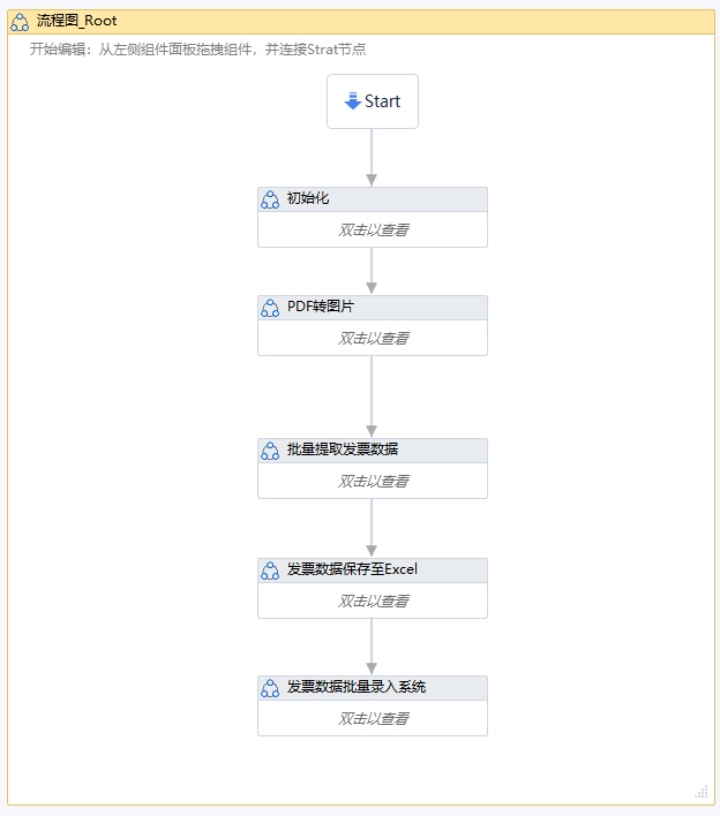This screenshot has height=816, width=720.
Task: Click the 初始化 node icon
Action: (x=270, y=200)
